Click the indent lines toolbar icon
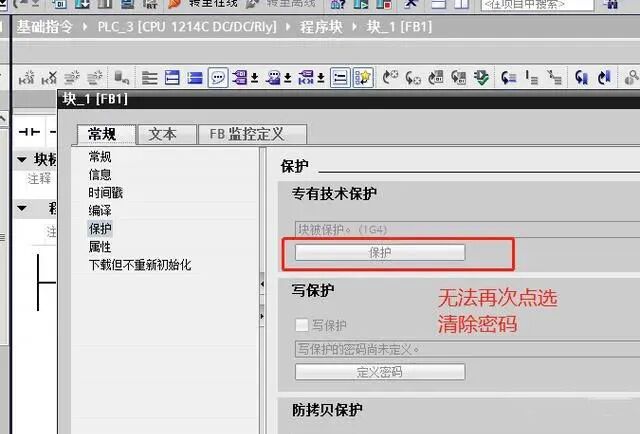The height and width of the screenshot is (434, 640). tap(531, 77)
